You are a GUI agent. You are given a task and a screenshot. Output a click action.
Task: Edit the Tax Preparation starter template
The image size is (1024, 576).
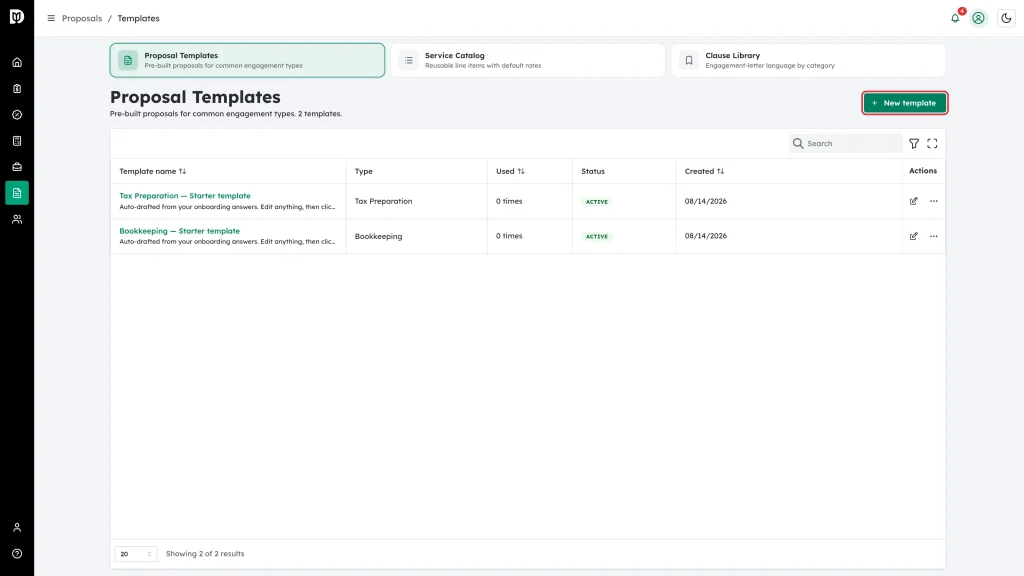pyautogui.click(x=914, y=201)
